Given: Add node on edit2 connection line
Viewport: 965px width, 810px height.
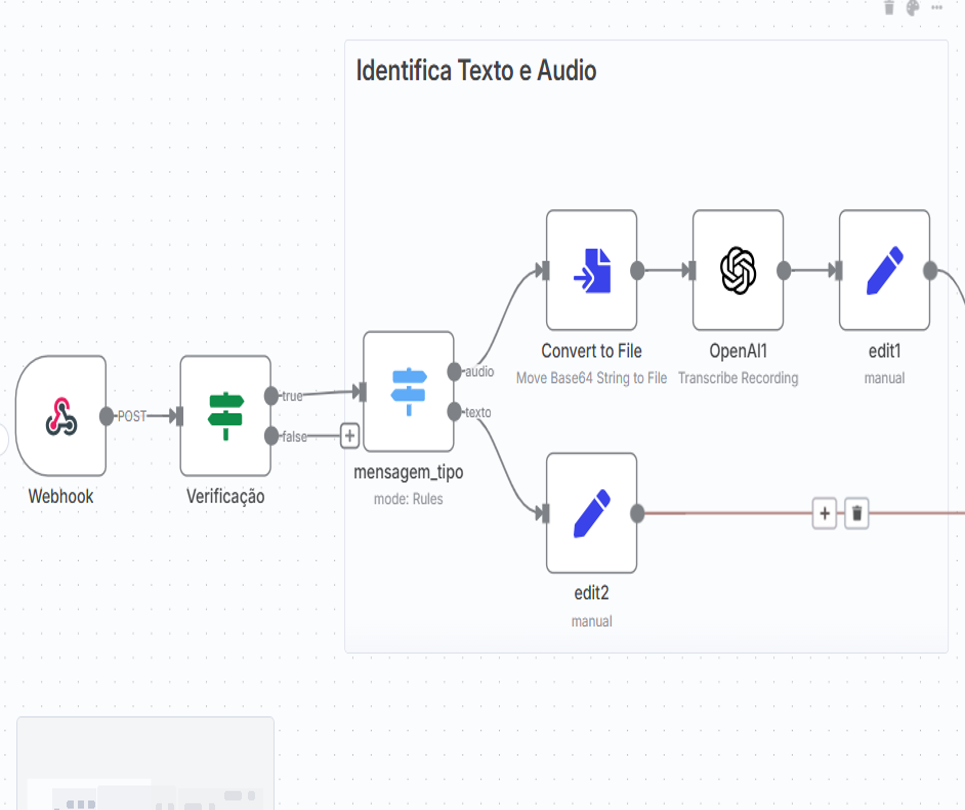Looking at the screenshot, I should 824,514.
